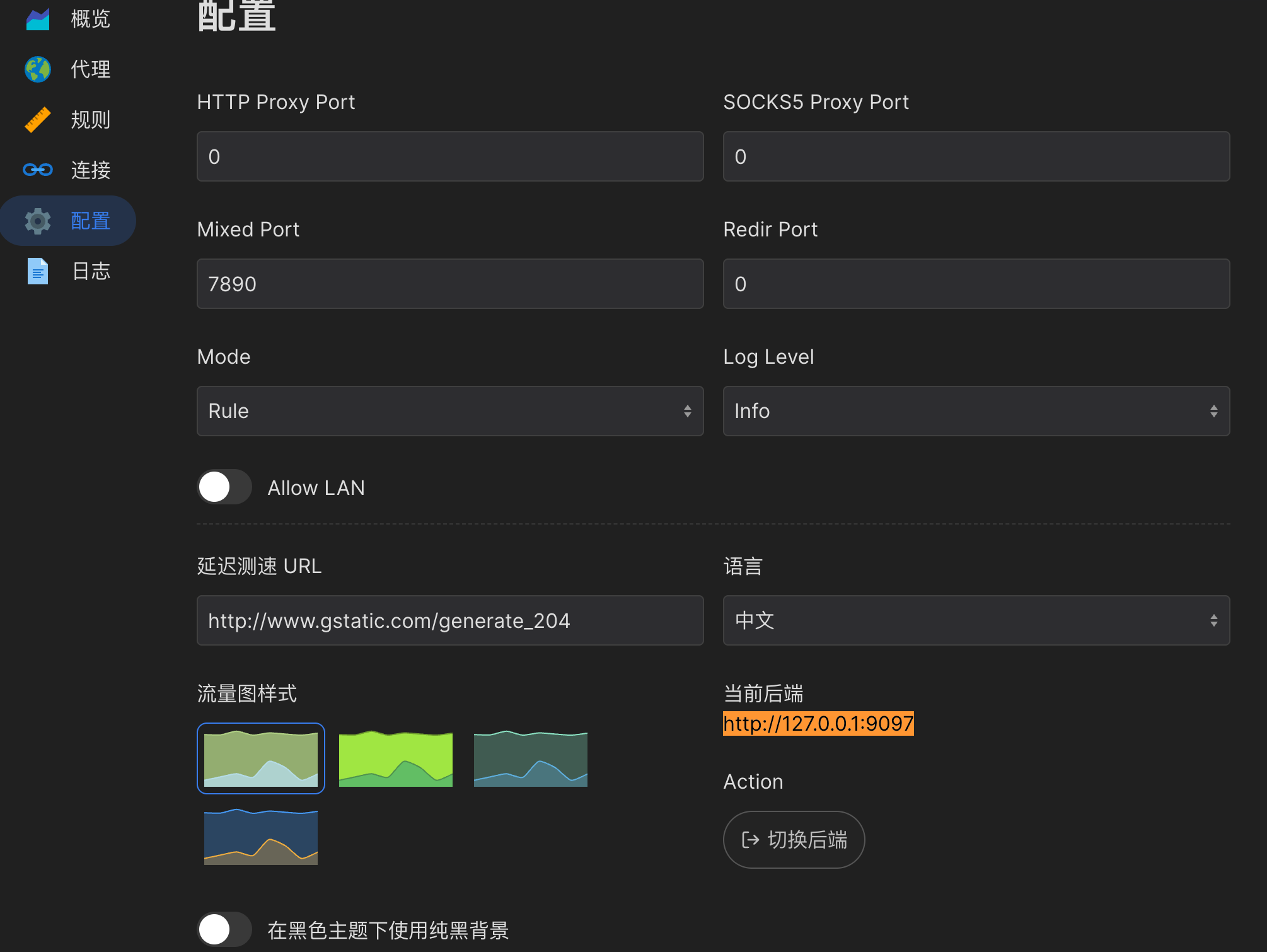Click the Mixed Port input field

pos(449,284)
